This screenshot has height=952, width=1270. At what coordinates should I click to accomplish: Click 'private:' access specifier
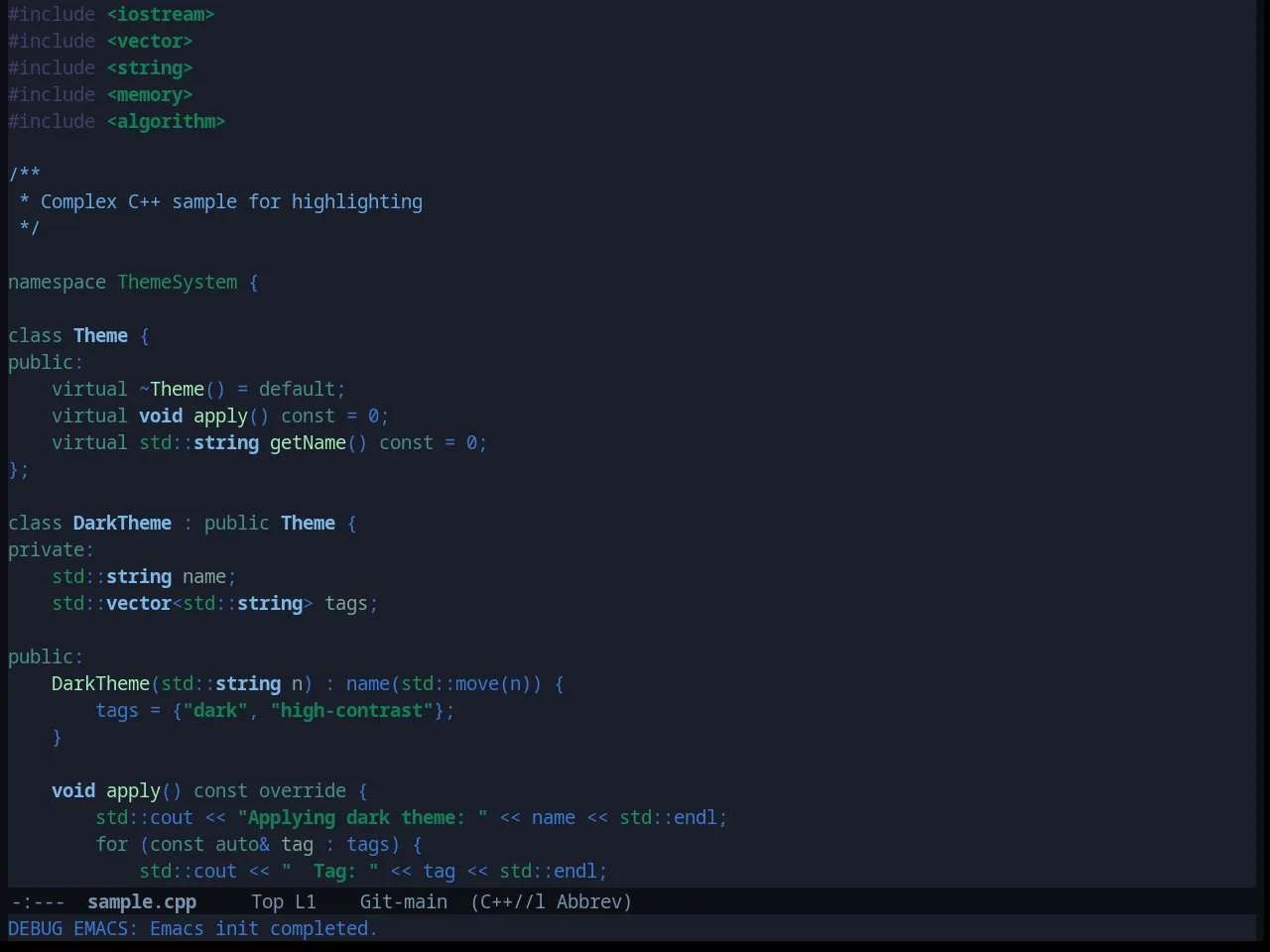click(x=52, y=549)
